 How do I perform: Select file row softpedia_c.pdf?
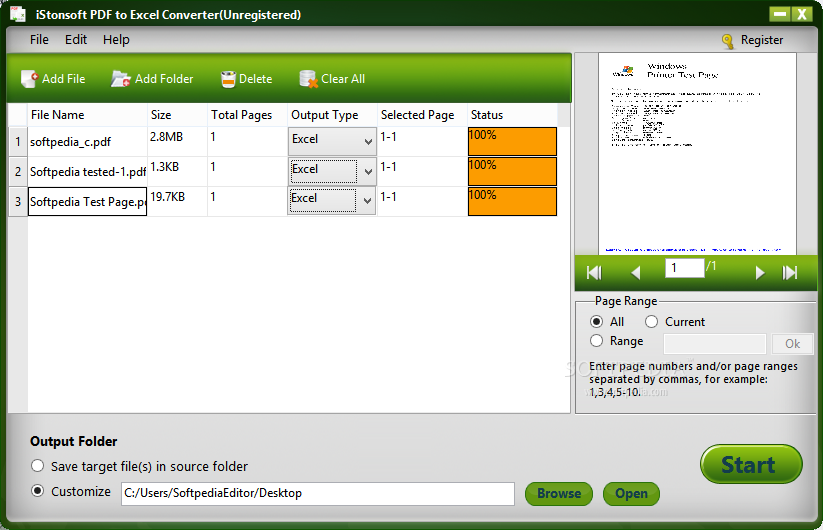coord(87,142)
